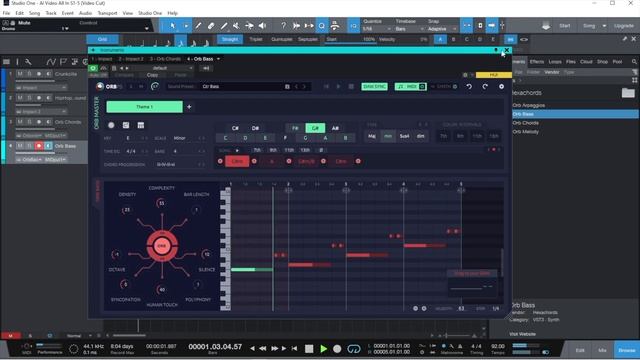Screen dimensions: 640x360
Task: Open the track type selector dropdown top-left
Action: (147, 29)
